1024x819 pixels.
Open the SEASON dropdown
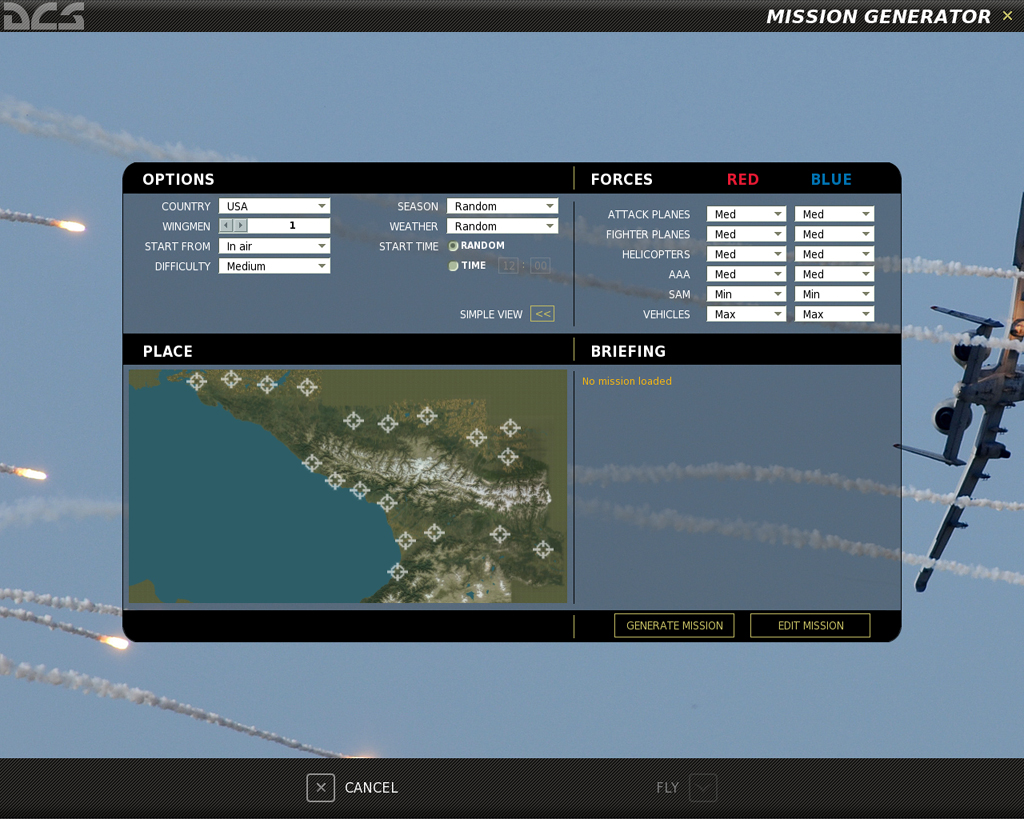click(x=553, y=206)
